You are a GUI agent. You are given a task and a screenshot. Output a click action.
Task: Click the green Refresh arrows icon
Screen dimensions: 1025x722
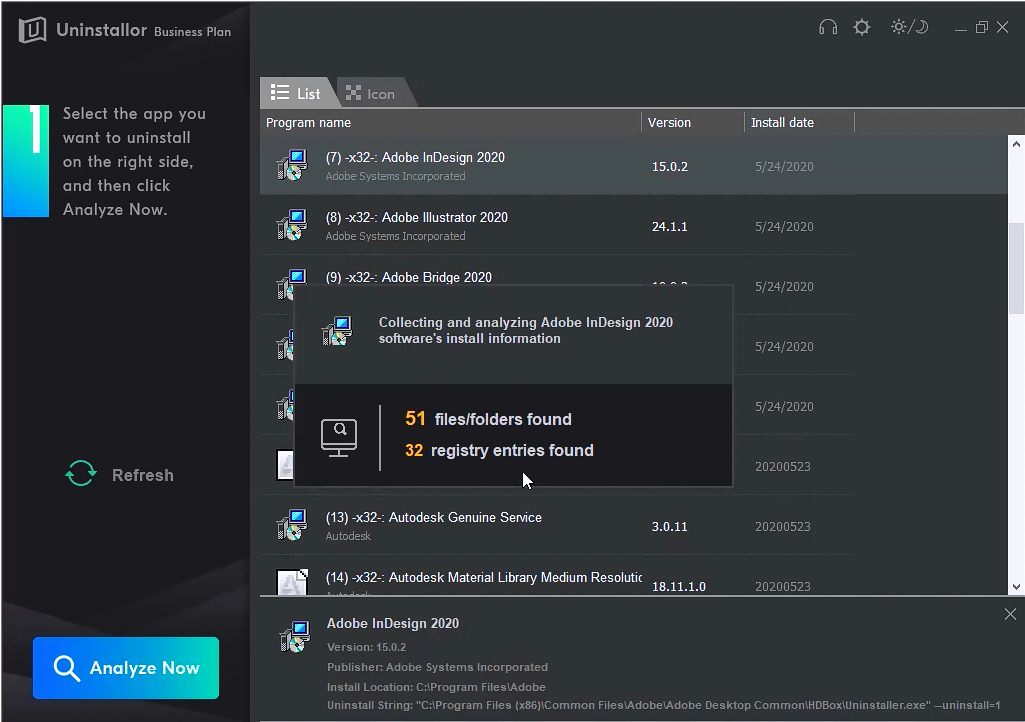[x=81, y=474]
